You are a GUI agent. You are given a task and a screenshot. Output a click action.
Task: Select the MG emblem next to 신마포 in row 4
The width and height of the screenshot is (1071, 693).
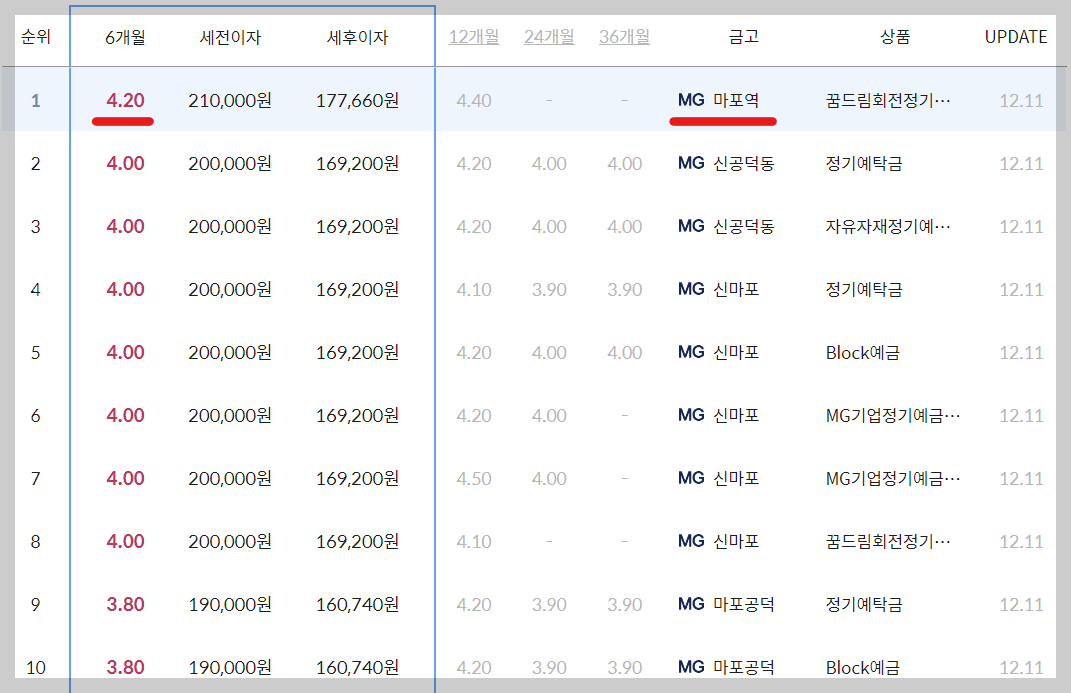pos(691,289)
